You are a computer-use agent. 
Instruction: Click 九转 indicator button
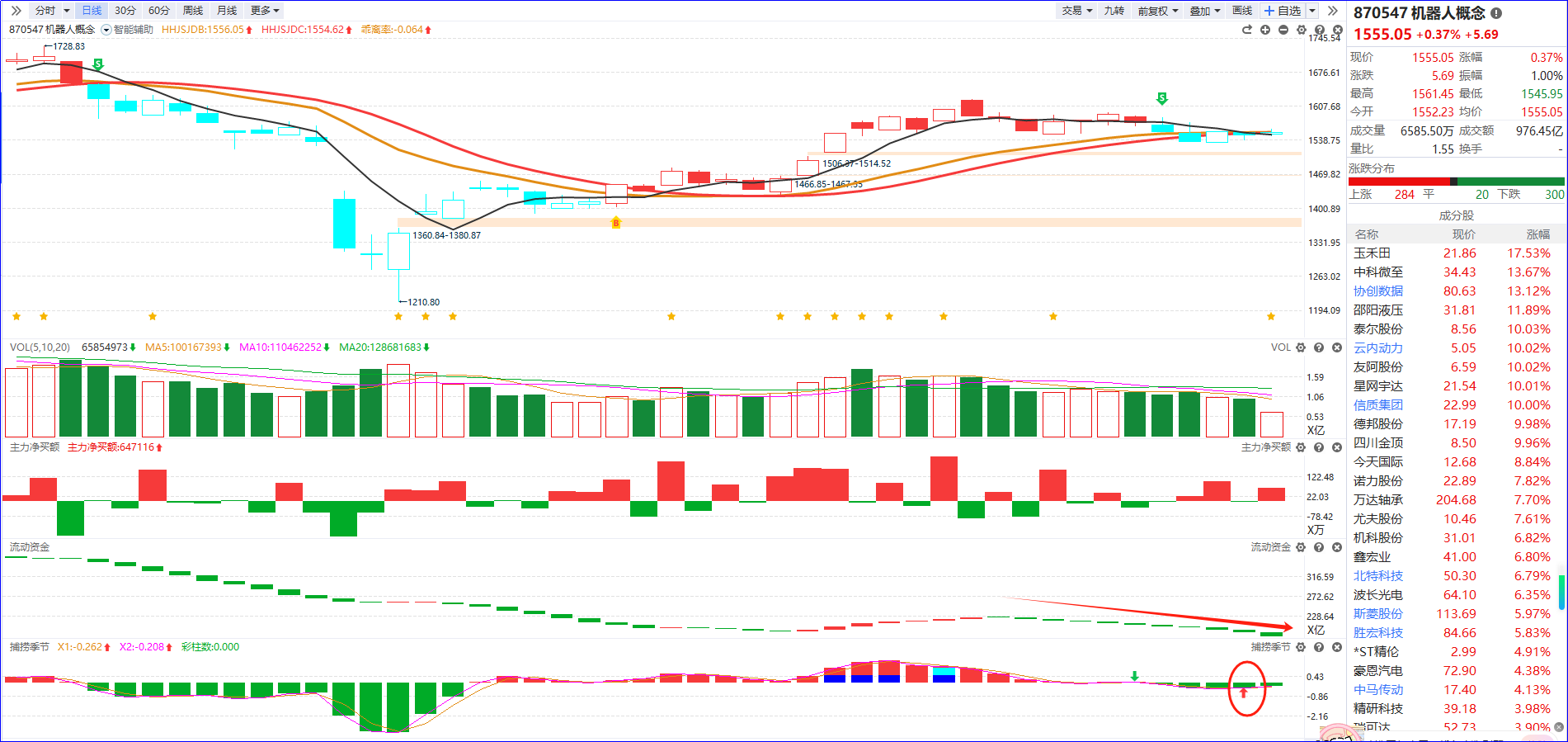click(1114, 11)
